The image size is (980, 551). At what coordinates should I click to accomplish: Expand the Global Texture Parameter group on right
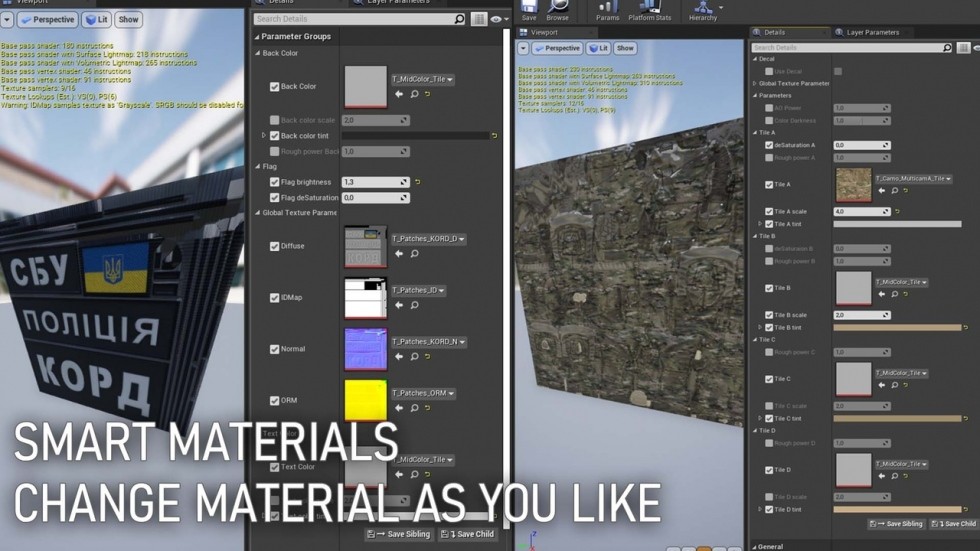coord(755,83)
